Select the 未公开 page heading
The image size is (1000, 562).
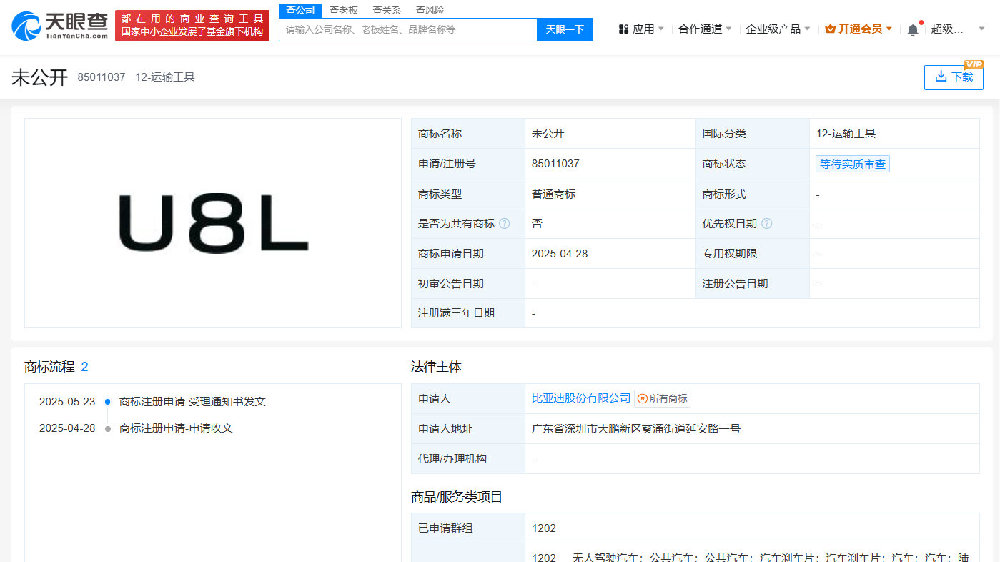(x=40, y=77)
